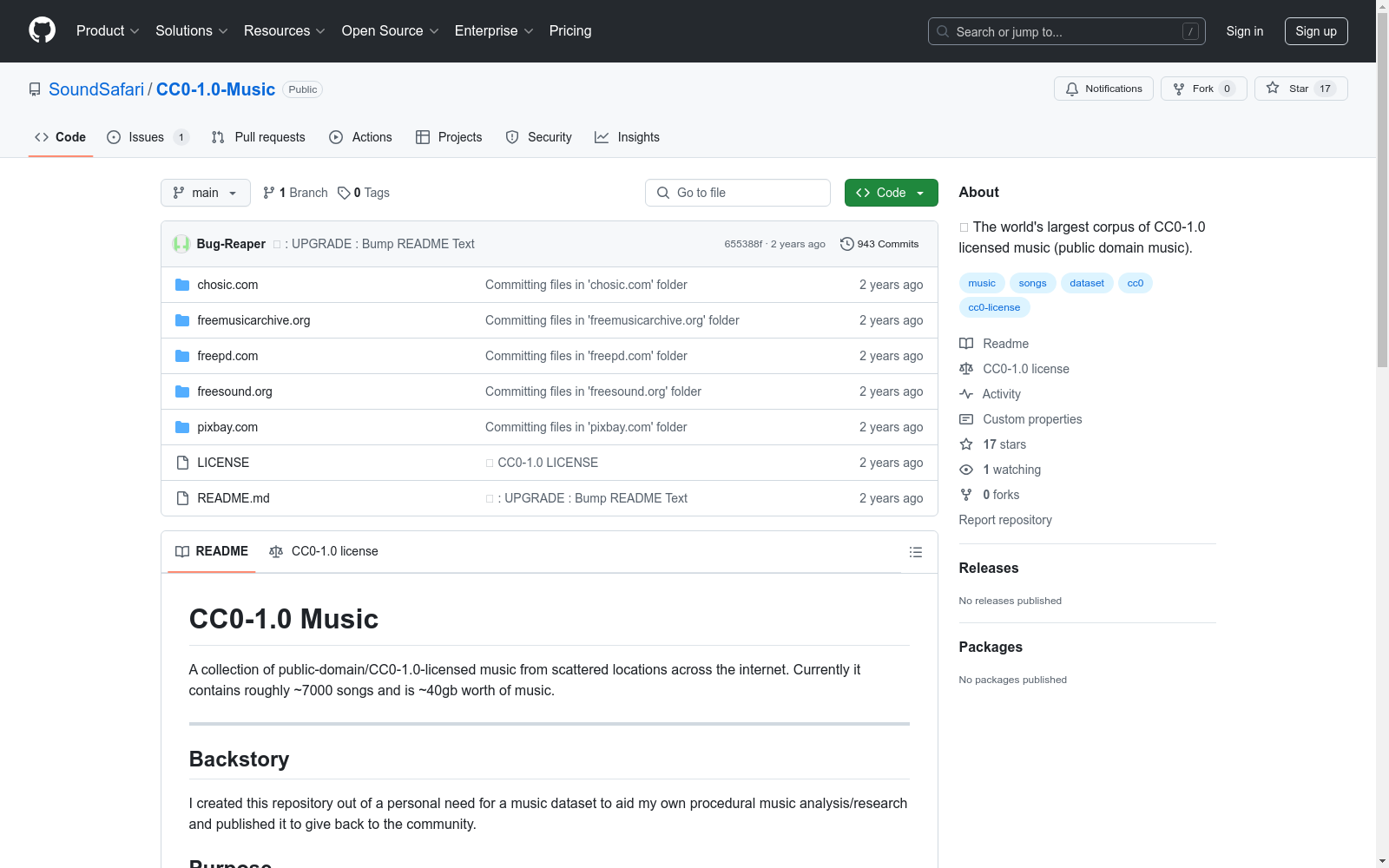The height and width of the screenshot is (868, 1389).
Task: Expand the Solutions menu
Action: (x=192, y=30)
